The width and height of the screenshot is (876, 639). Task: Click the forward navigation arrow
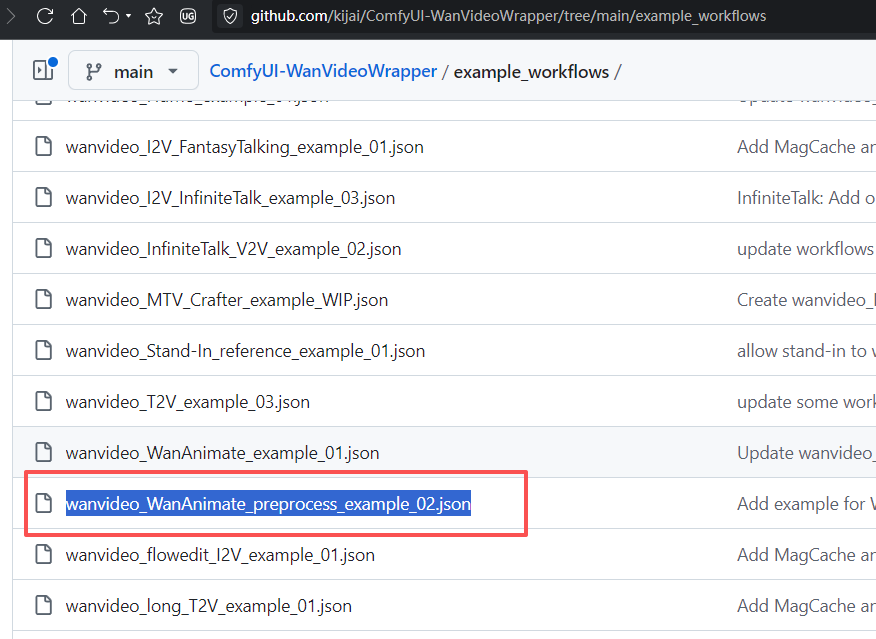point(11,16)
